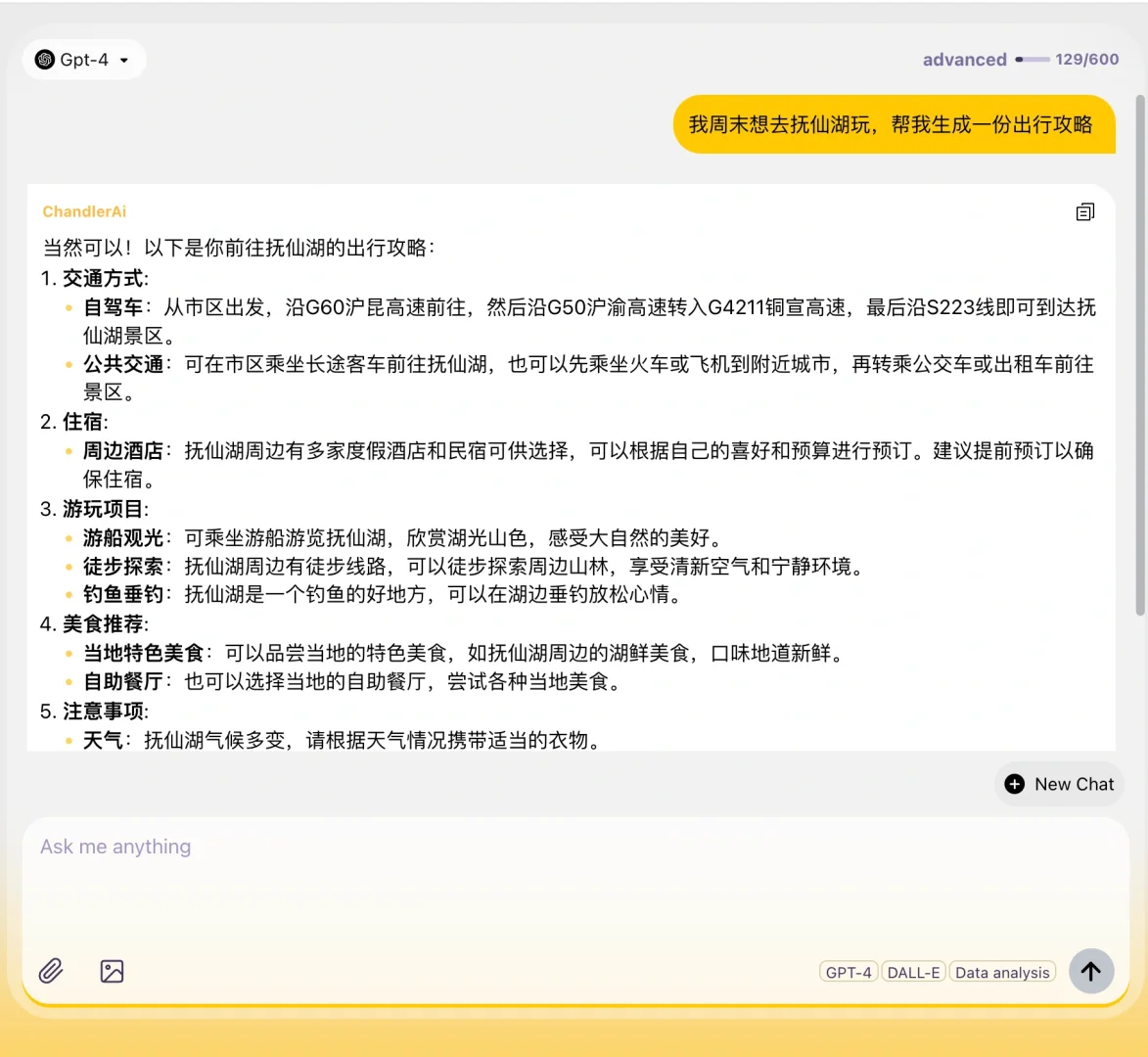Screen dimensions: 1148x1057
Task: Click the image upload icon
Action: click(x=112, y=971)
